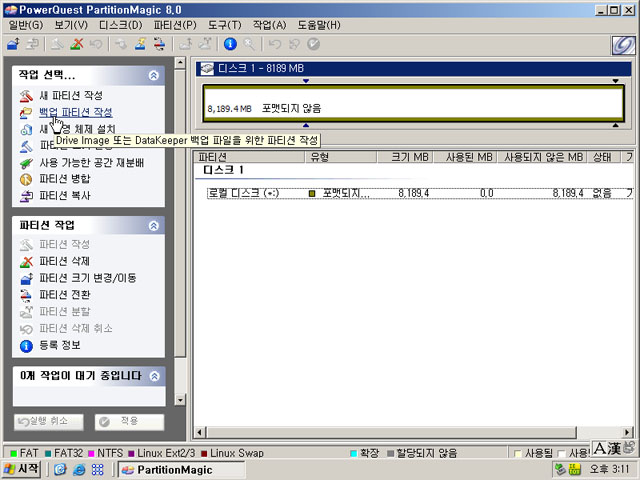Click 파티션 삭제 in partition operations

(64, 261)
